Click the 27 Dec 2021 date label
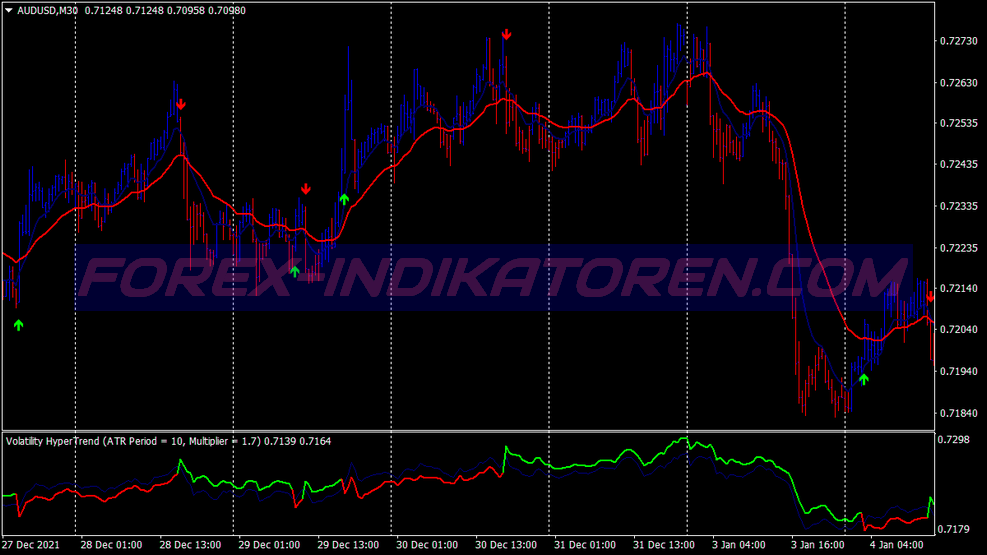The height and width of the screenshot is (555, 987). [x=31, y=545]
